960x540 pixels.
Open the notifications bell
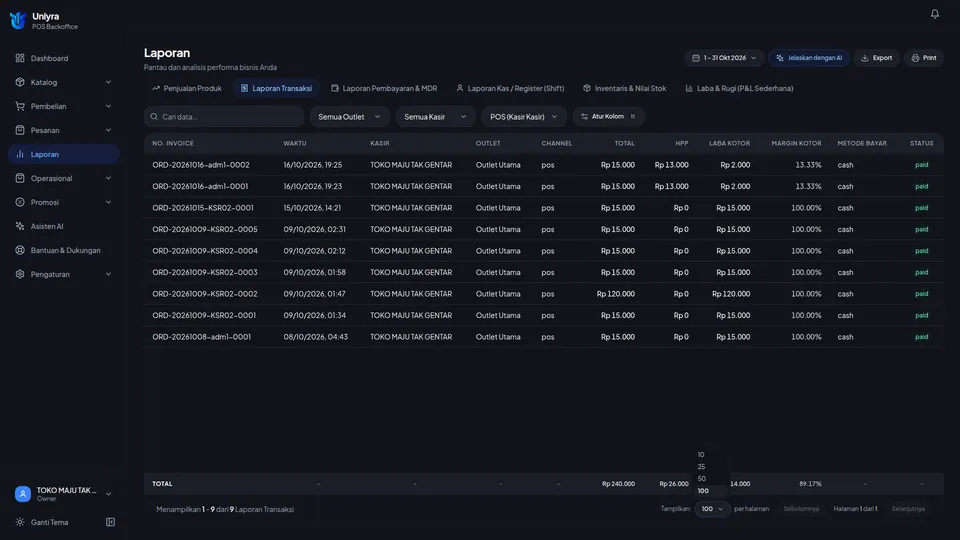(x=934, y=13)
